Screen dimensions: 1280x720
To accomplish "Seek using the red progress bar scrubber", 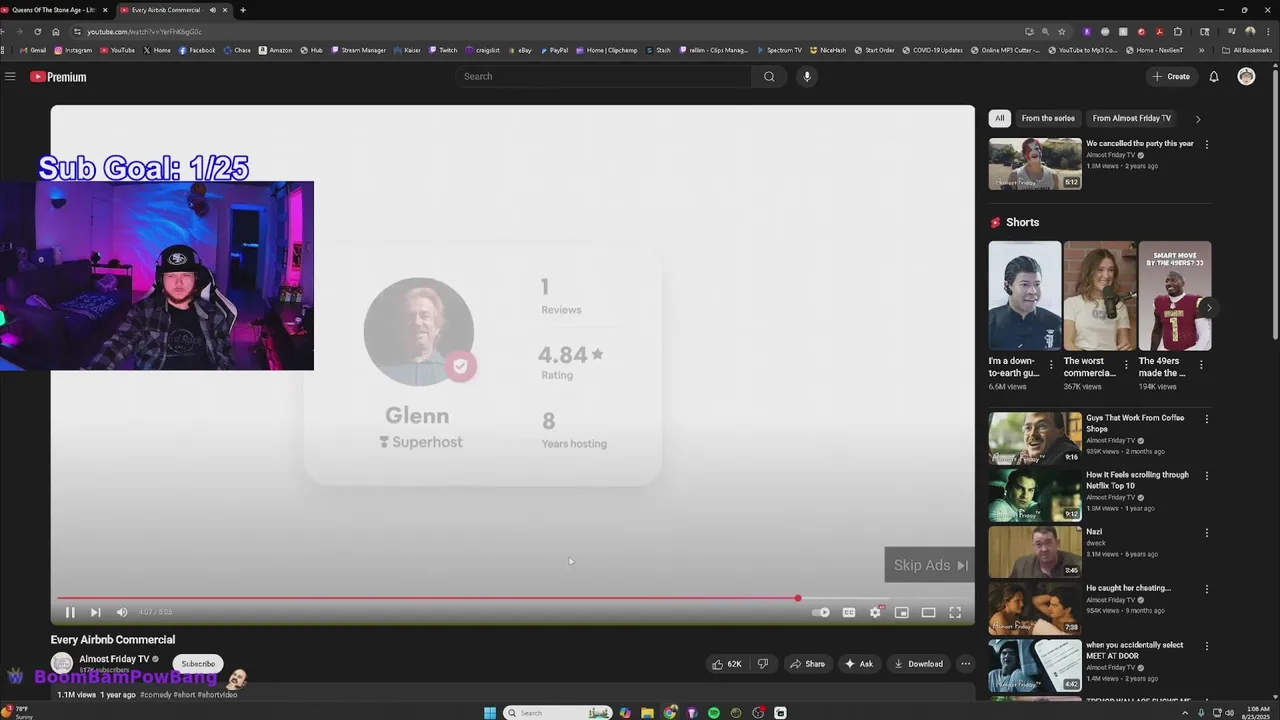I will 798,598.
